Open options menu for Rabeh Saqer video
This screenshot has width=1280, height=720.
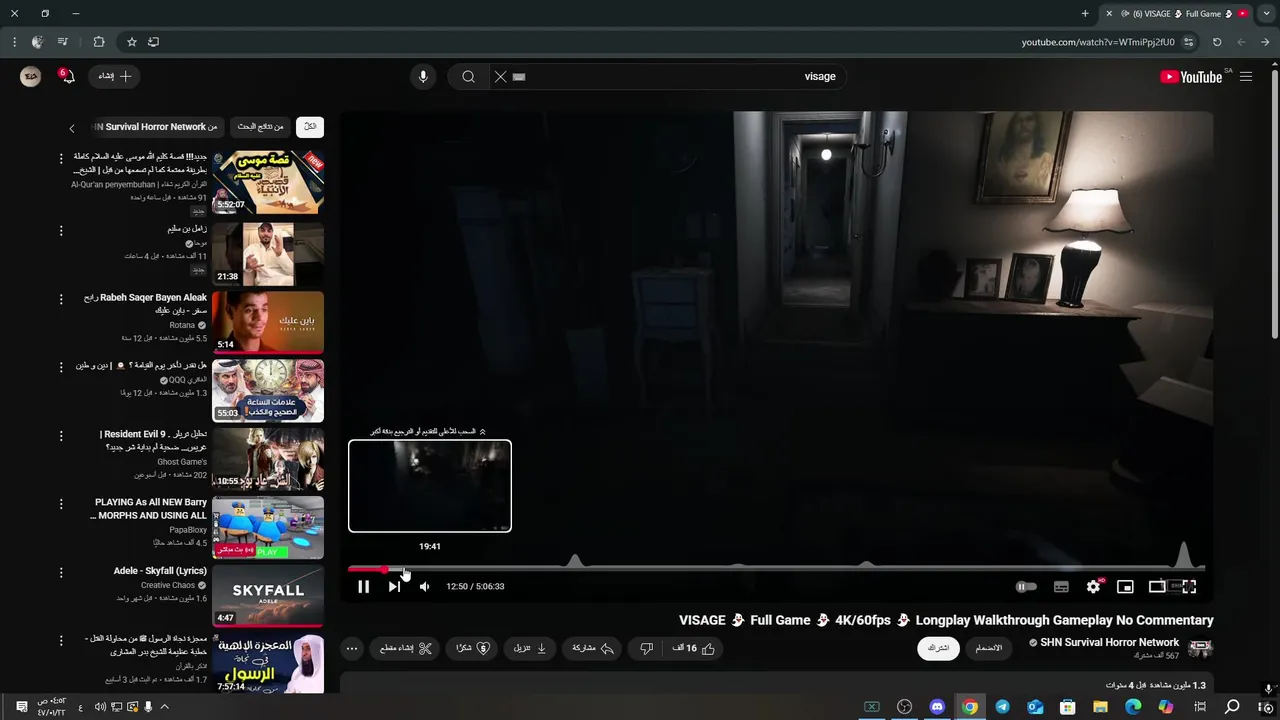point(61,299)
